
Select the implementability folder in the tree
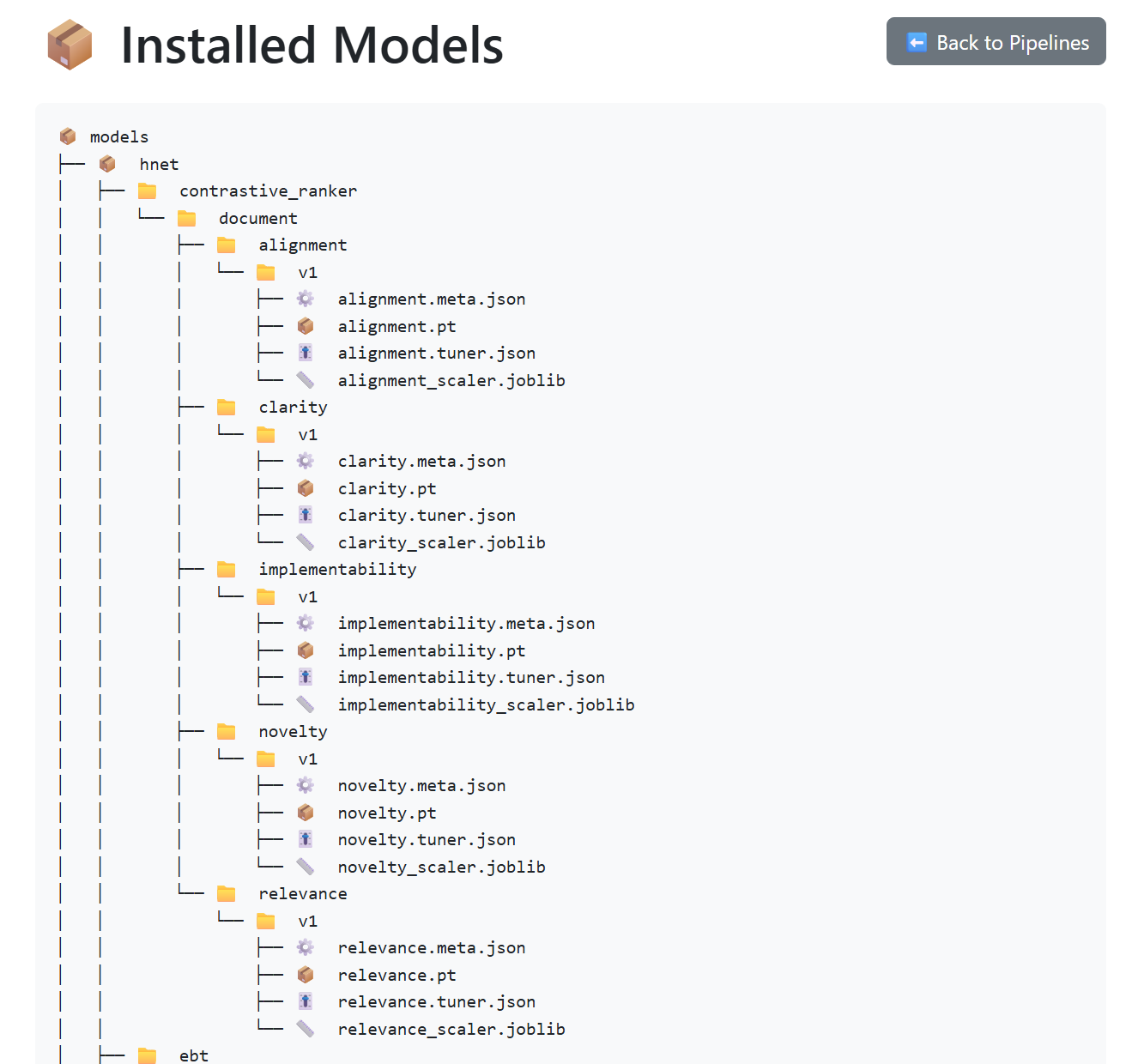pos(337,570)
